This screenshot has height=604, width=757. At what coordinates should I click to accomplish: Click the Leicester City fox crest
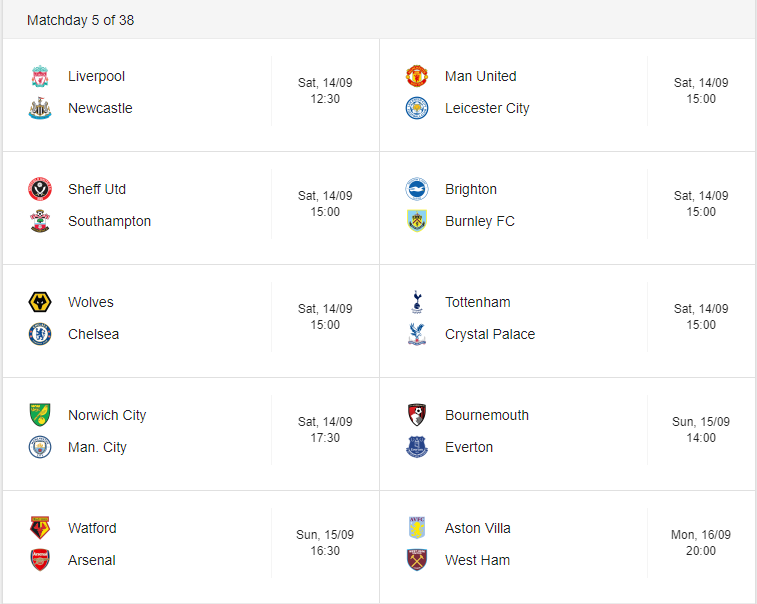point(417,108)
